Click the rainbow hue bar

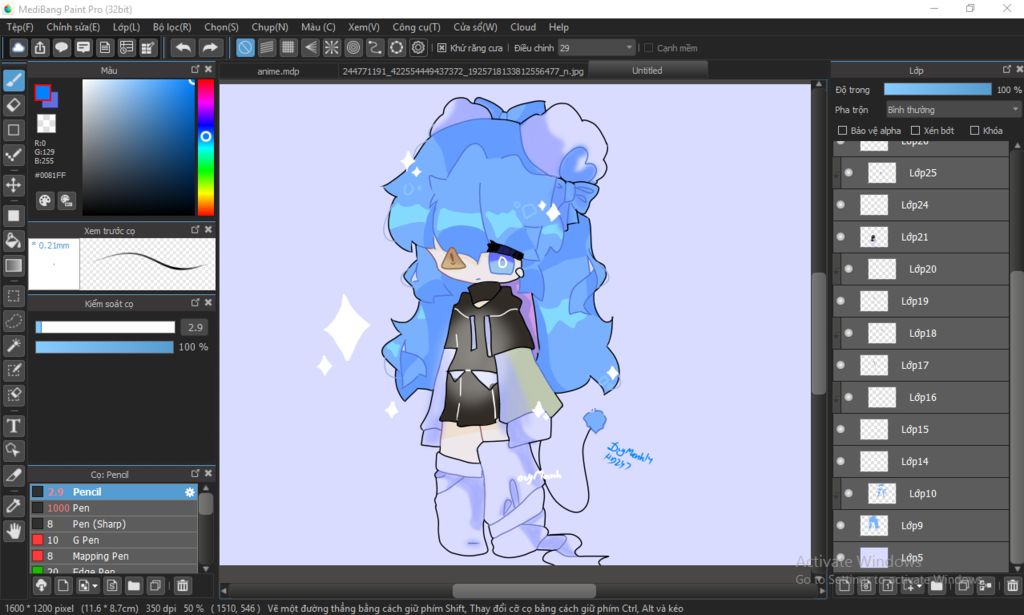[206, 148]
